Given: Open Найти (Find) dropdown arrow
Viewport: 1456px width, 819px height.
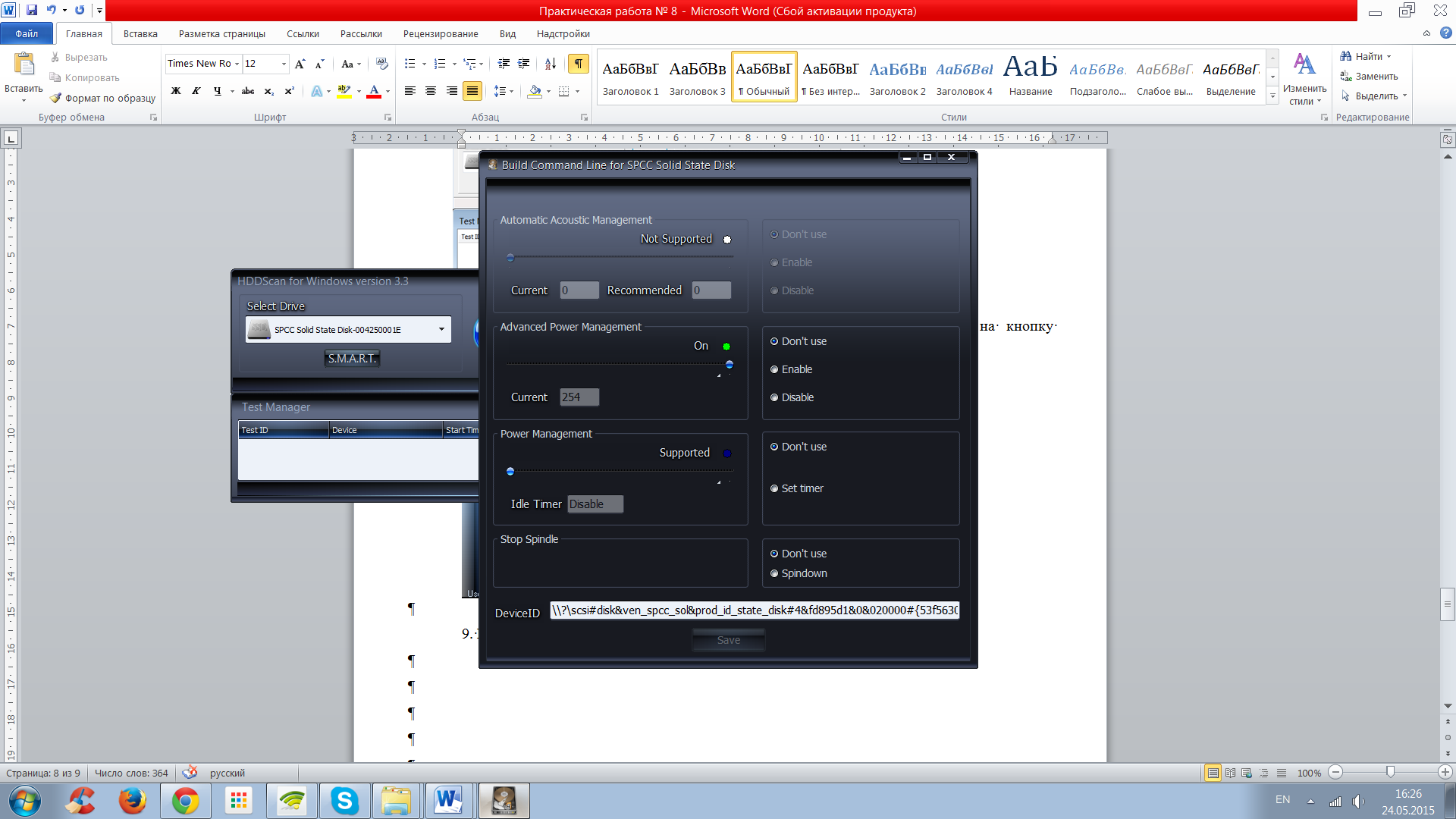Looking at the screenshot, I should click(1389, 56).
